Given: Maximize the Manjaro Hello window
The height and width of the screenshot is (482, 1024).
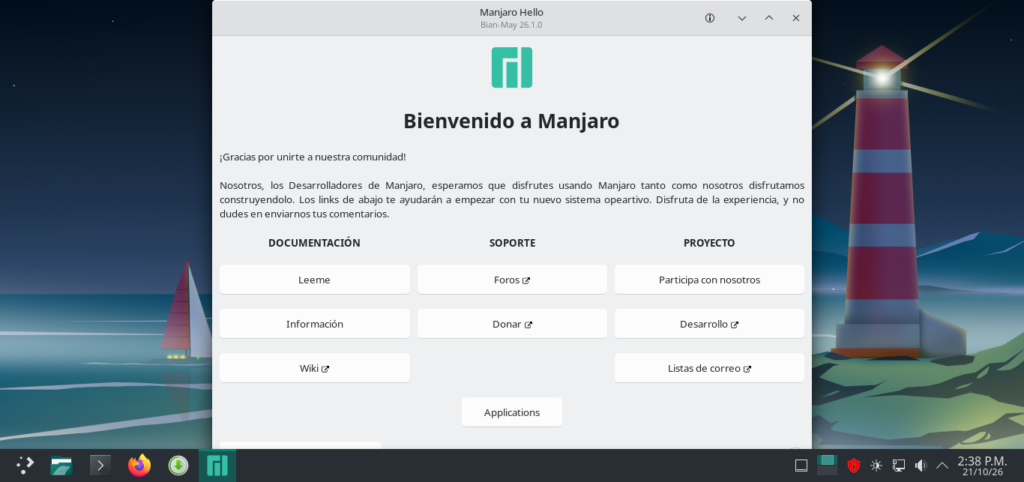Looking at the screenshot, I should click(769, 18).
